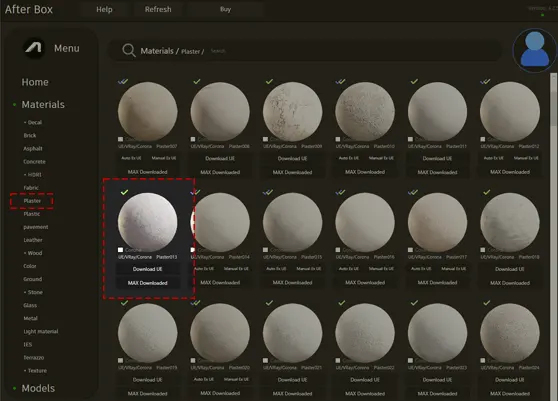Click the double-check icon above Plaster007

tap(123, 81)
